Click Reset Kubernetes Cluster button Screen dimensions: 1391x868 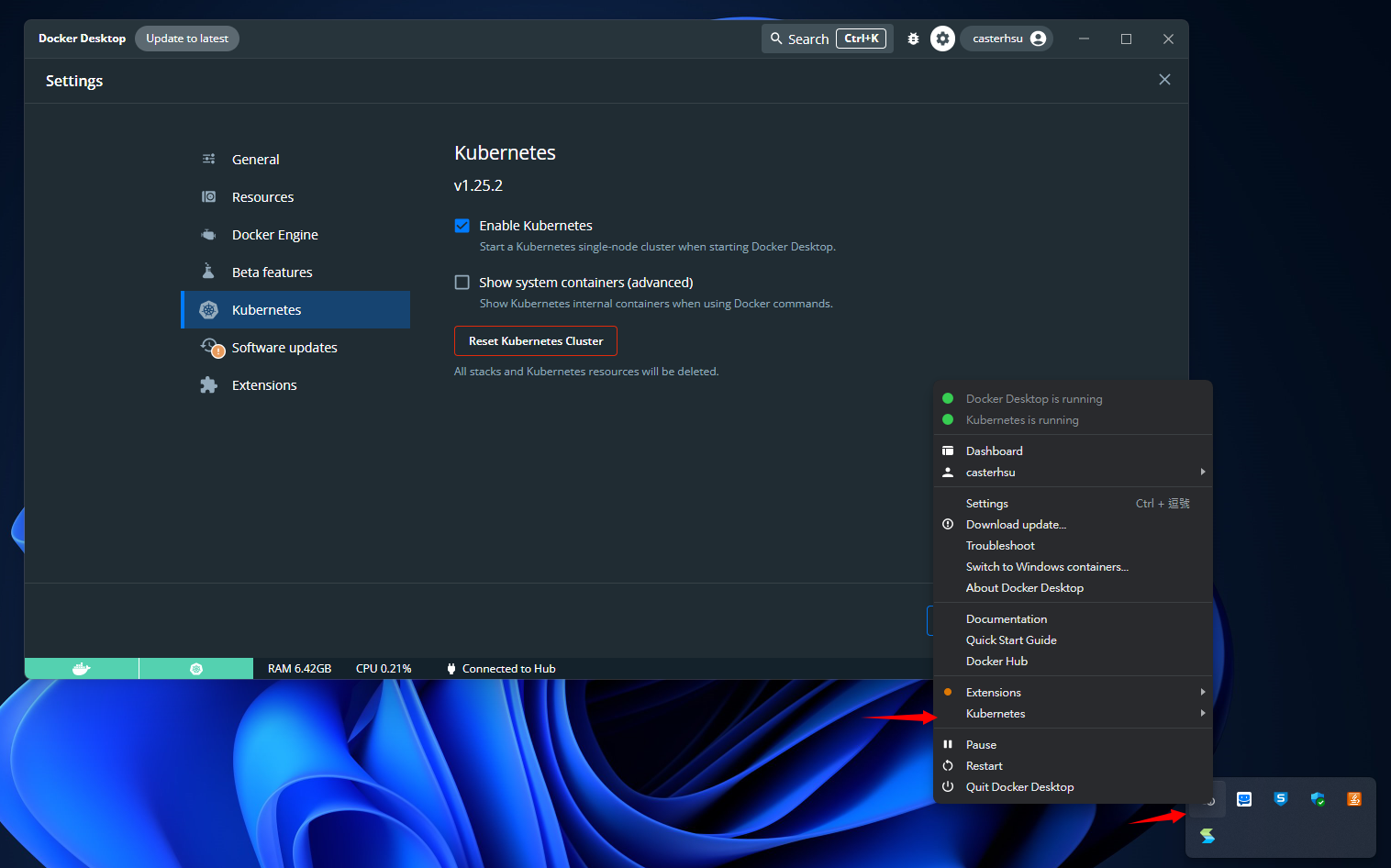[x=536, y=341]
